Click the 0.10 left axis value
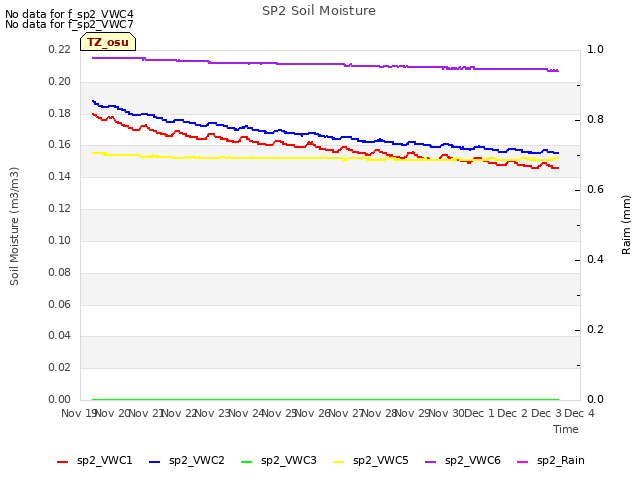Viewport: 640px width, 480px height. pos(60,240)
